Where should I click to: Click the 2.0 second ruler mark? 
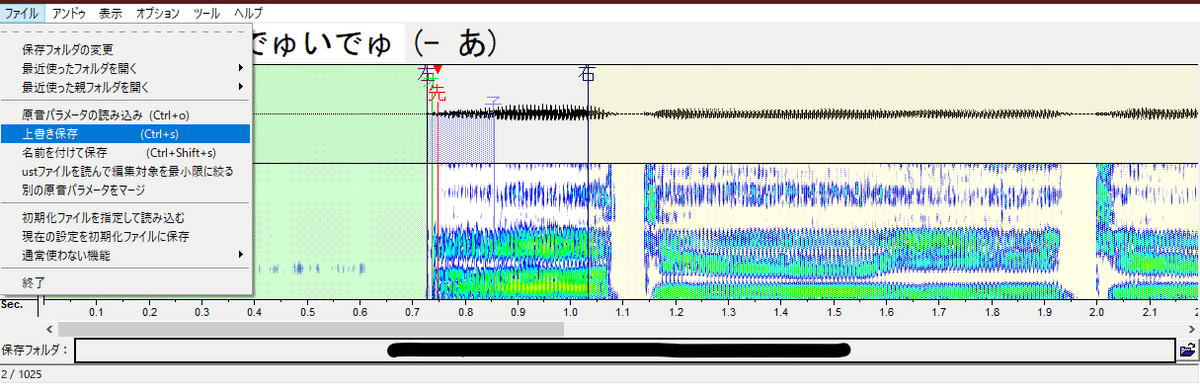(1098, 312)
